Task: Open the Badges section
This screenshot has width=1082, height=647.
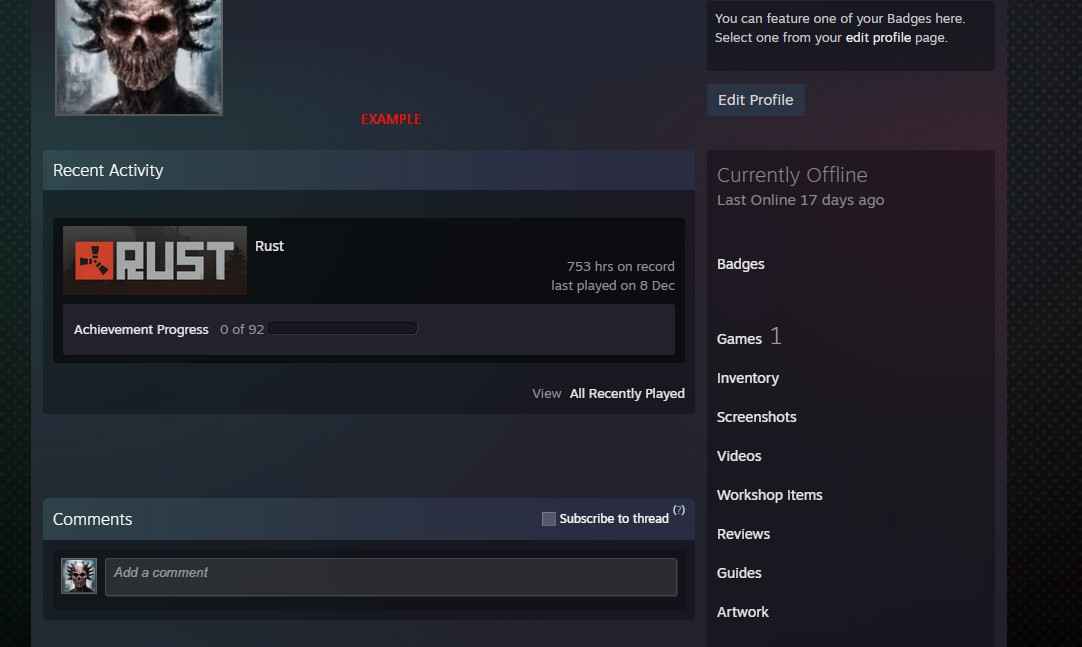Action: 740,264
